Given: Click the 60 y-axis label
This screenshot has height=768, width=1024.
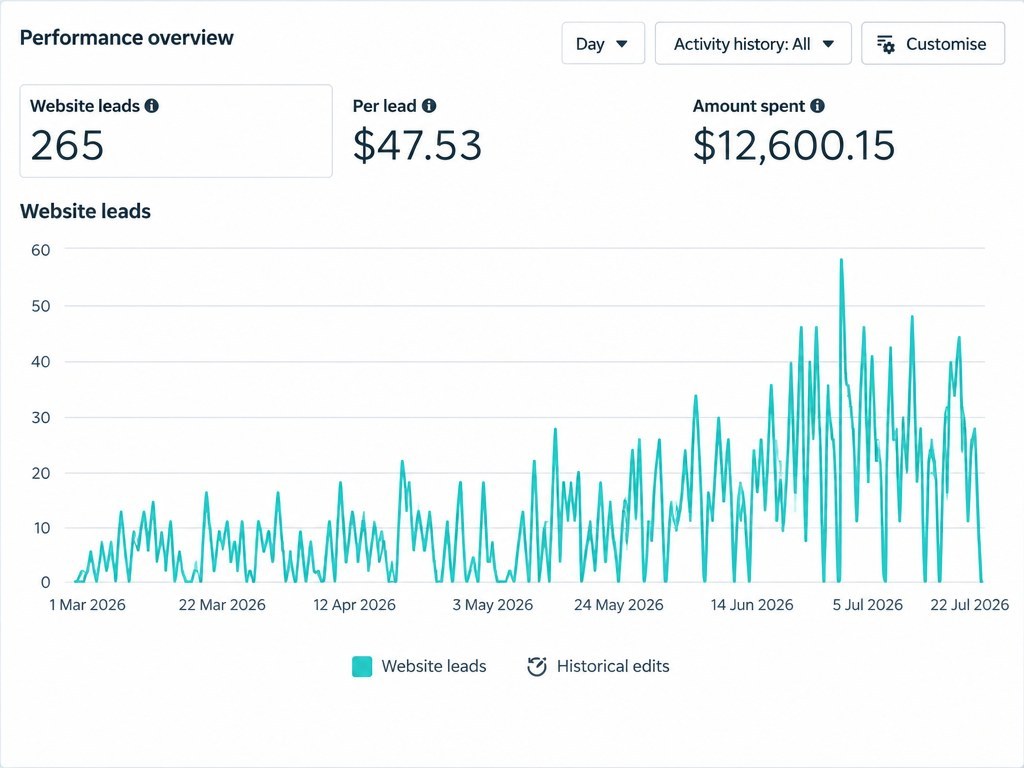Looking at the screenshot, I should [x=40, y=250].
